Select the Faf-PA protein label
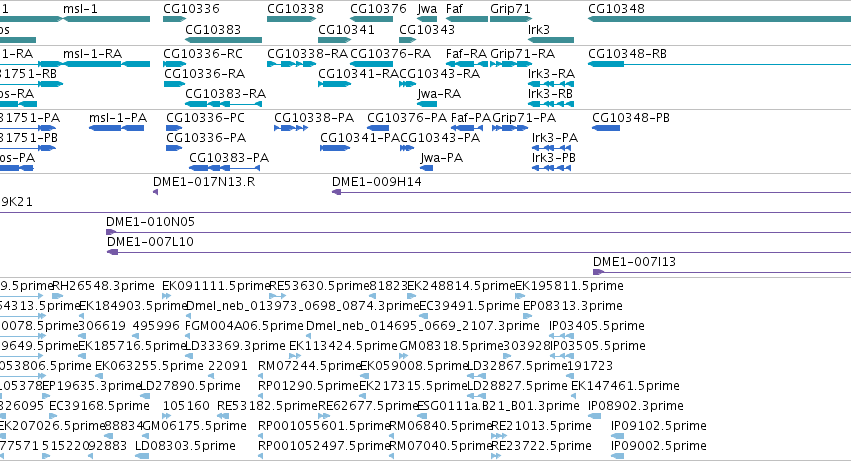Viewport: 851px width, 461px height. pyautogui.click(x=471, y=118)
